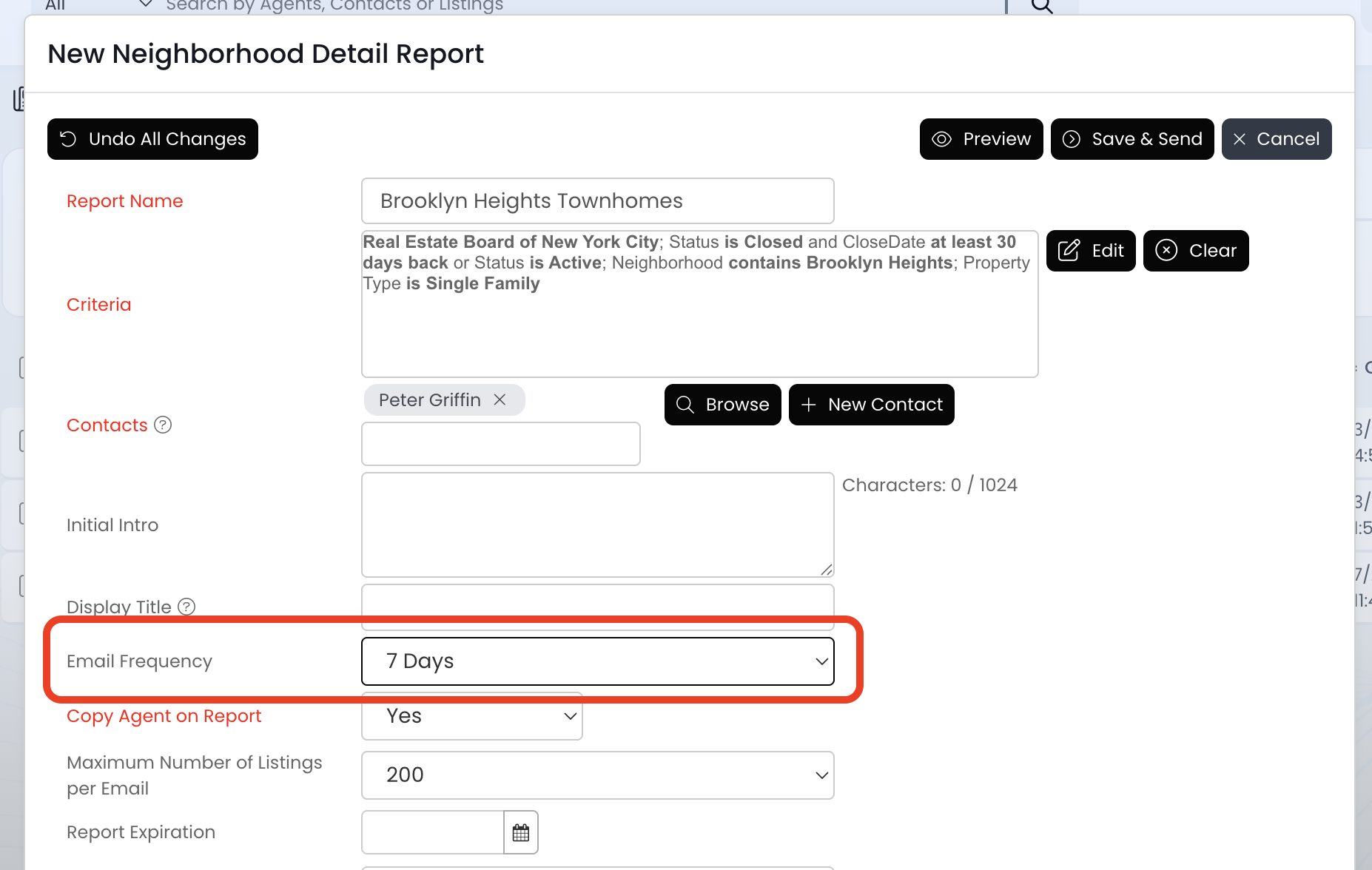
Task: Click Save & Send button
Action: [x=1132, y=139]
